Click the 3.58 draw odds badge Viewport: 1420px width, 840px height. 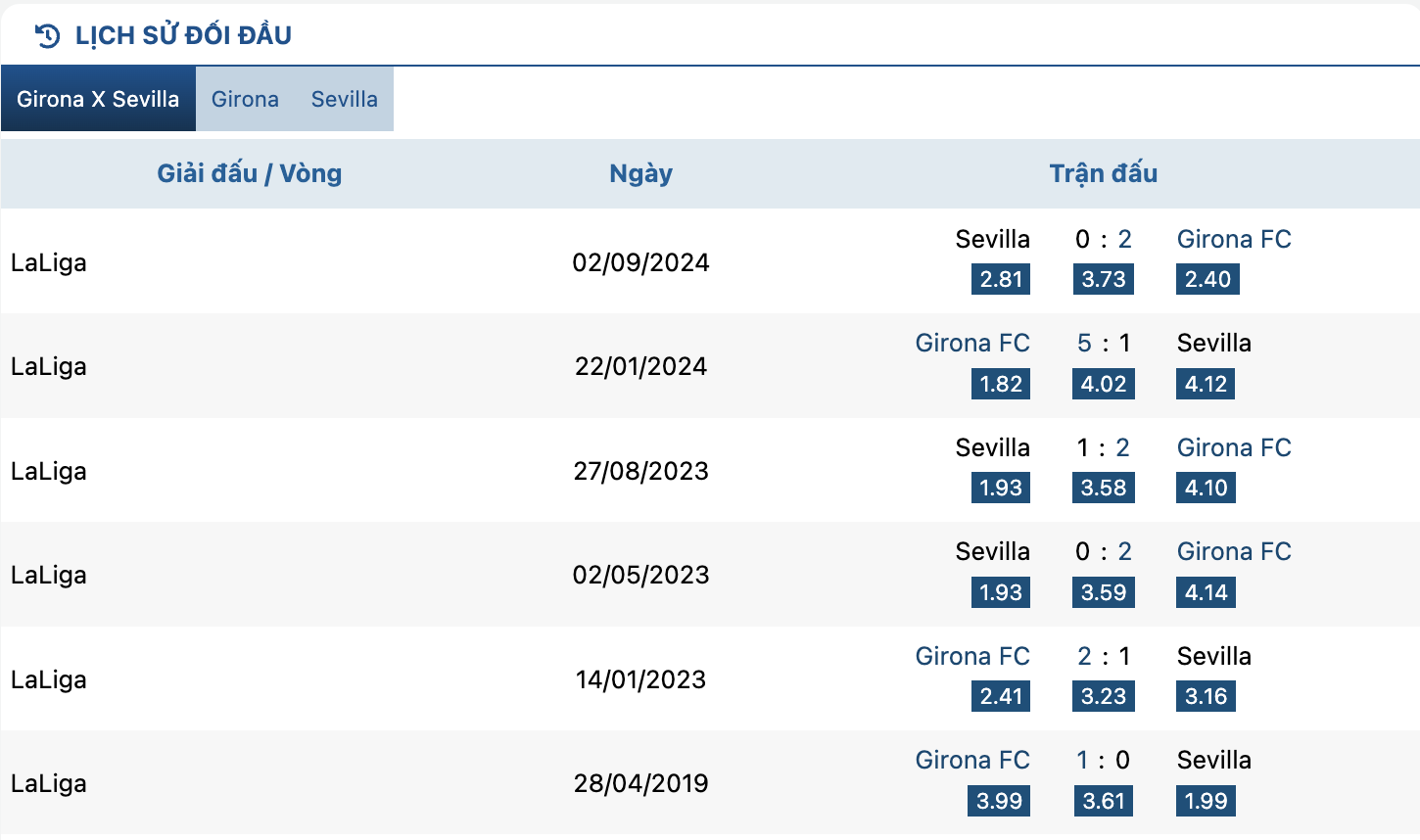[1104, 488]
